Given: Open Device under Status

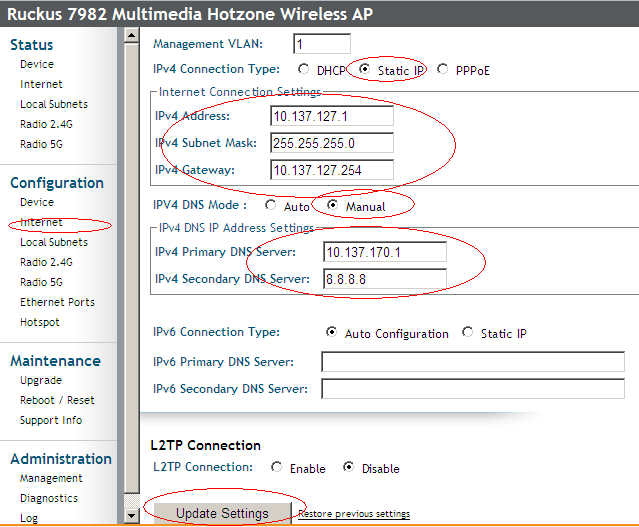Looking at the screenshot, I should pos(37,64).
